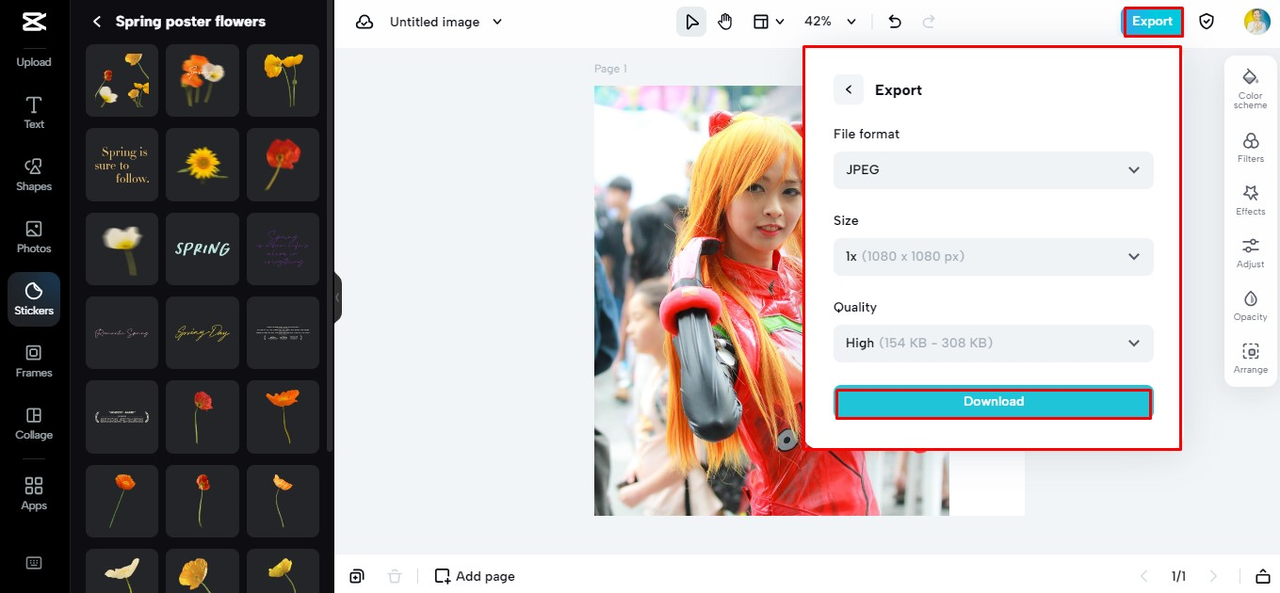
Task: Open the Shapes panel
Action: click(33, 175)
